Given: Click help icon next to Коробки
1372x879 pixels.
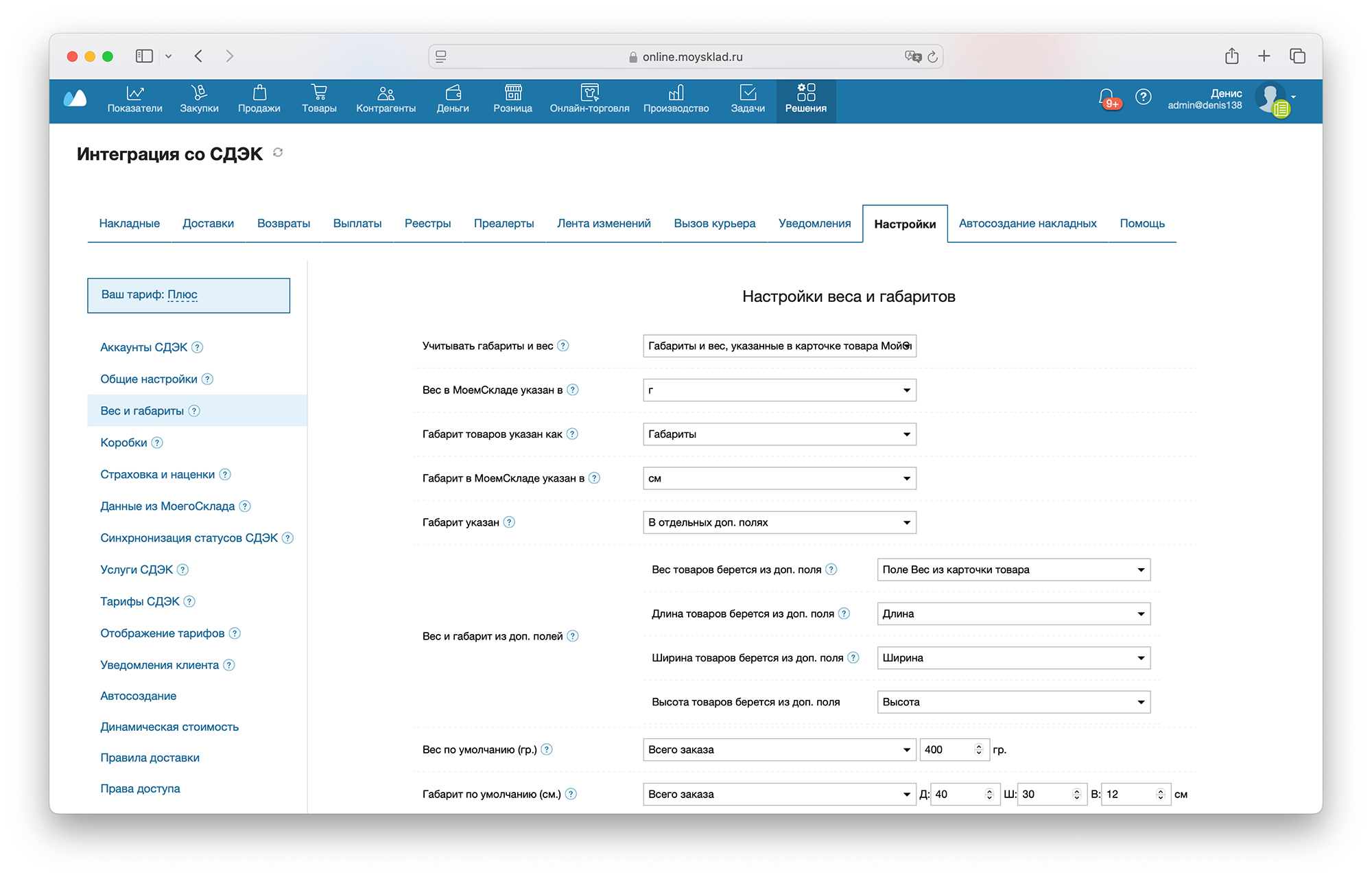Looking at the screenshot, I should (x=157, y=443).
